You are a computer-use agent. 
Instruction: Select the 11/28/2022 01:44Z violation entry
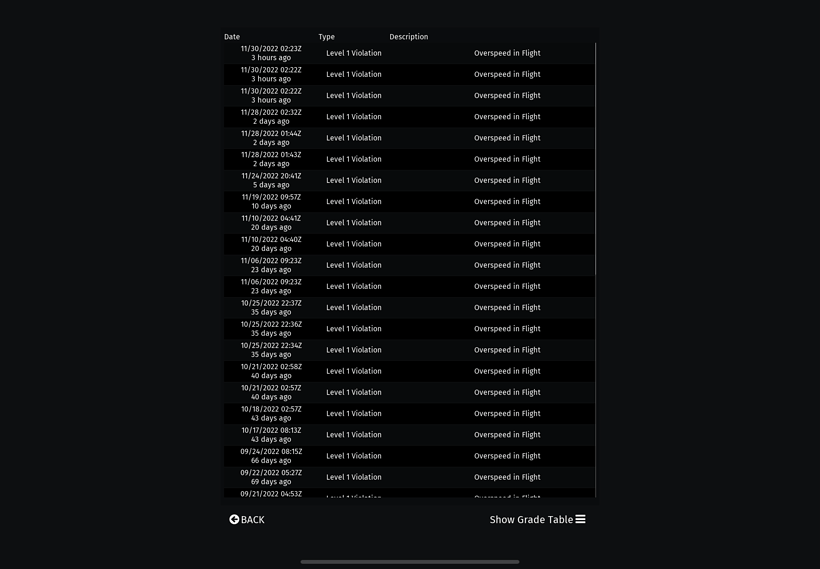(409, 138)
